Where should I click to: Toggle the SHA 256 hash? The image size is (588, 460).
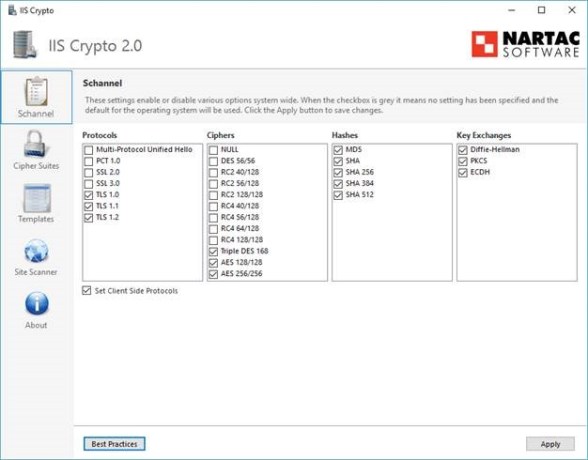(338, 172)
